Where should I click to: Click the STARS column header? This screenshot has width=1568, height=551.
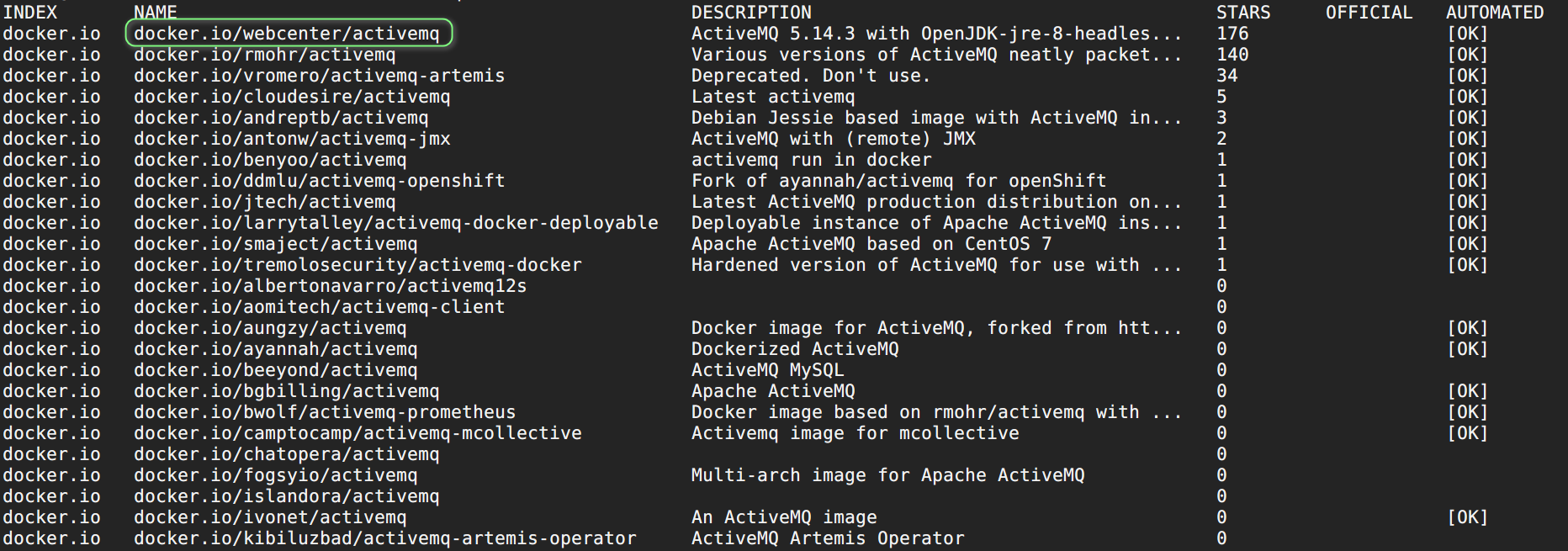[x=1243, y=13]
